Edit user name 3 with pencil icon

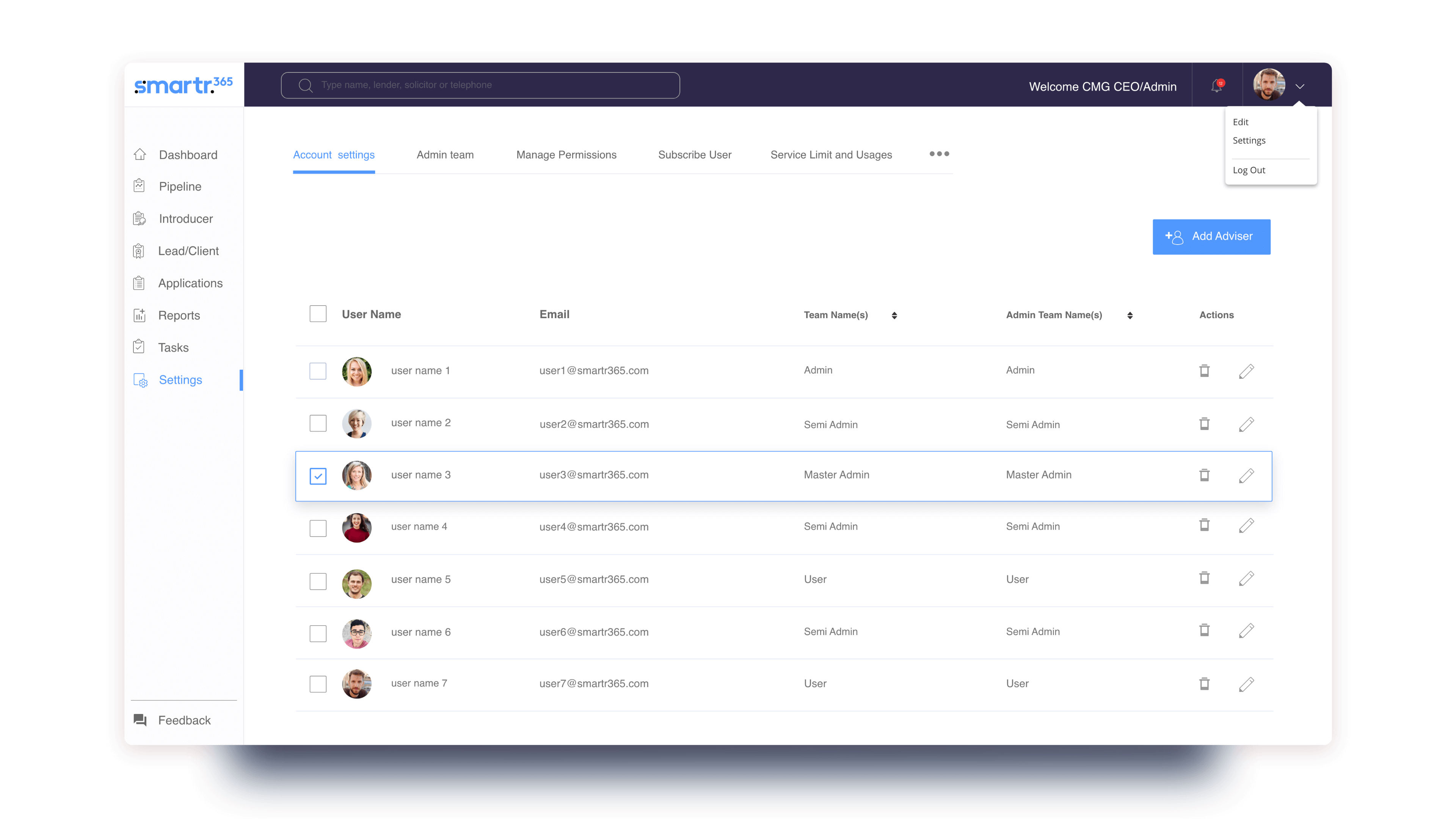tap(1246, 475)
